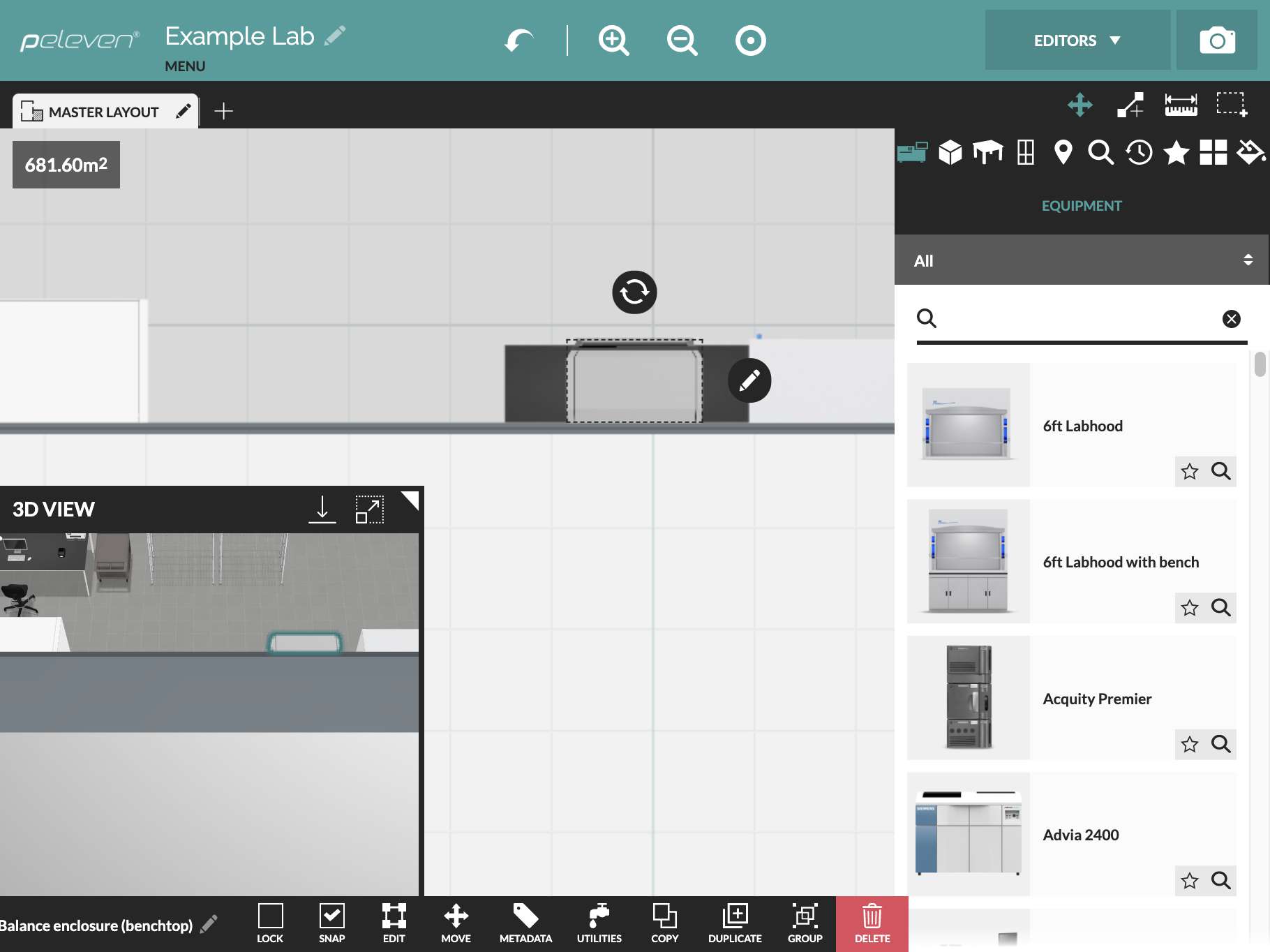Take a snapshot with camera icon
The width and height of the screenshot is (1270, 952).
[1217, 40]
